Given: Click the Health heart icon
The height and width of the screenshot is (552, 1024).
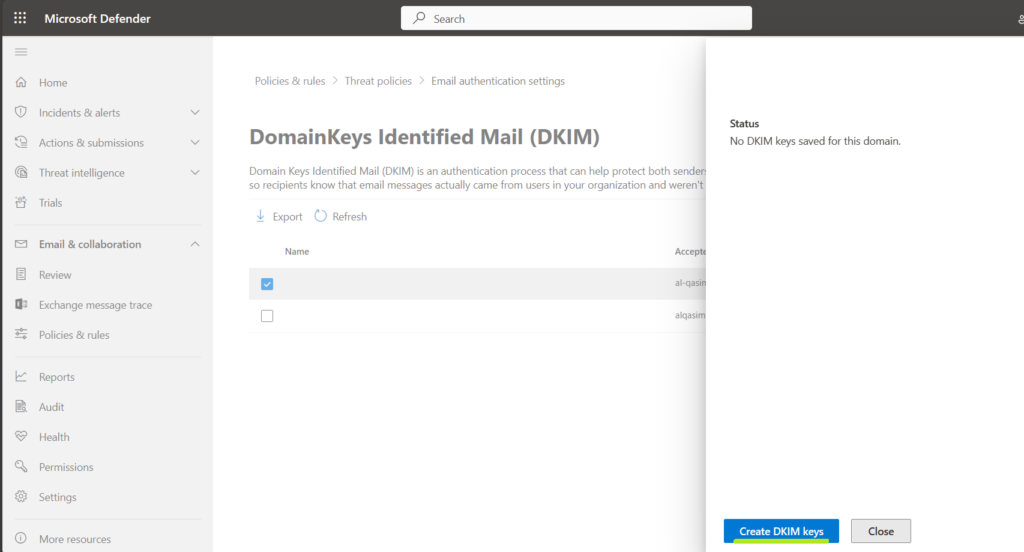Looking at the screenshot, I should [x=21, y=436].
